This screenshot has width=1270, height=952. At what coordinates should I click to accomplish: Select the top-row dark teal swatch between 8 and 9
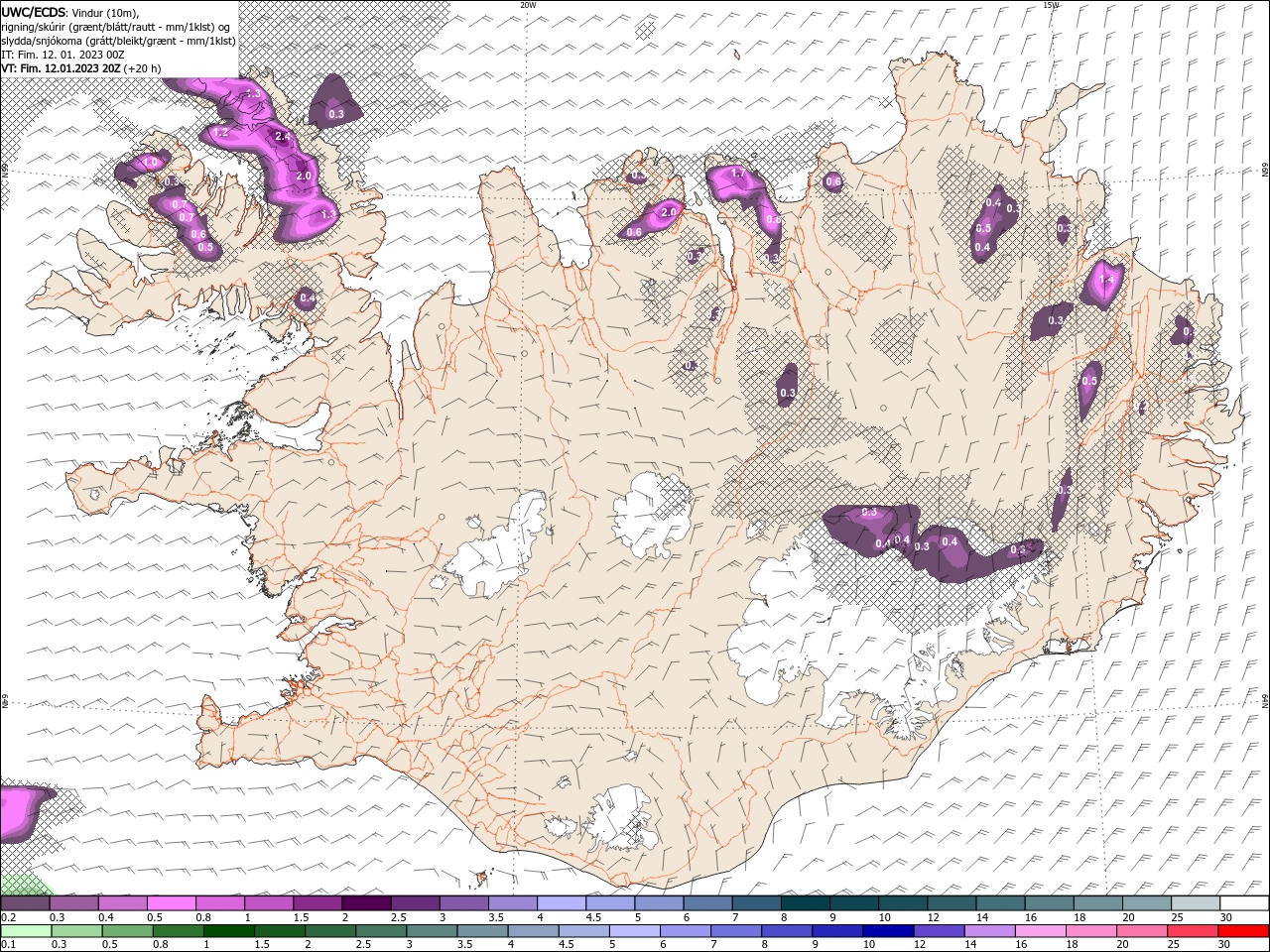[806, 903]
